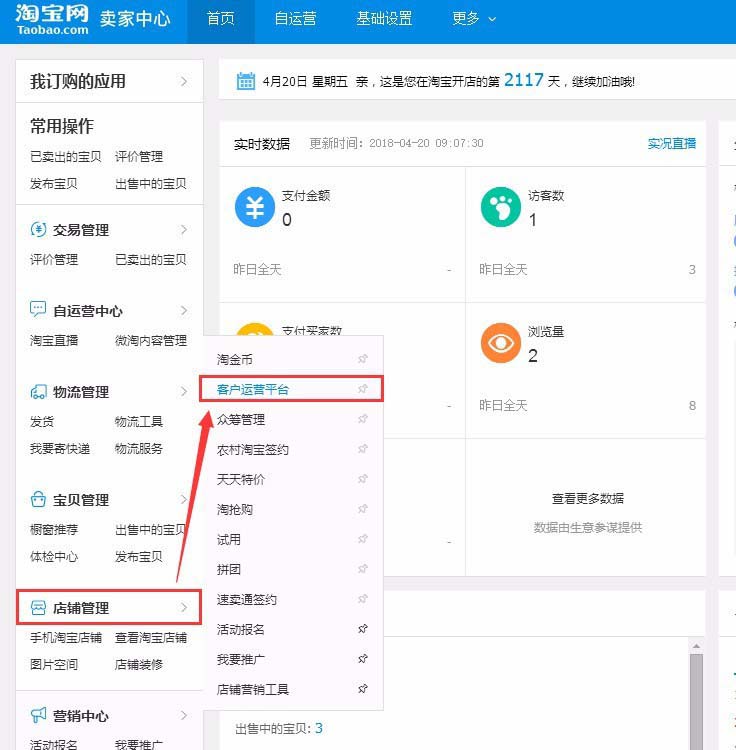This screenshot has width=736, height=750.
Task: Open 查看淘宝店铺 link
Action: pos(151,638)
